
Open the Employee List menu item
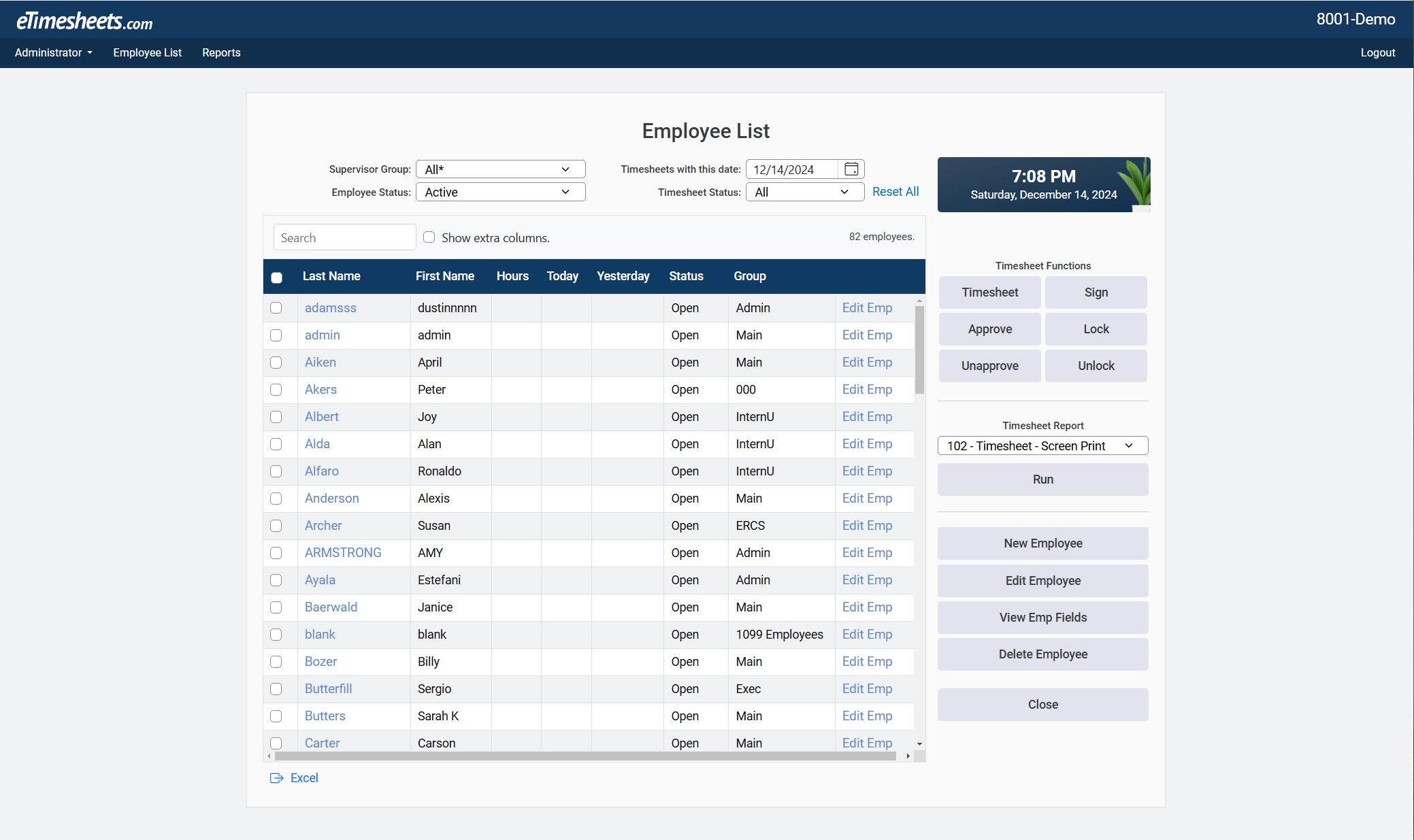[x=147, y=52]
